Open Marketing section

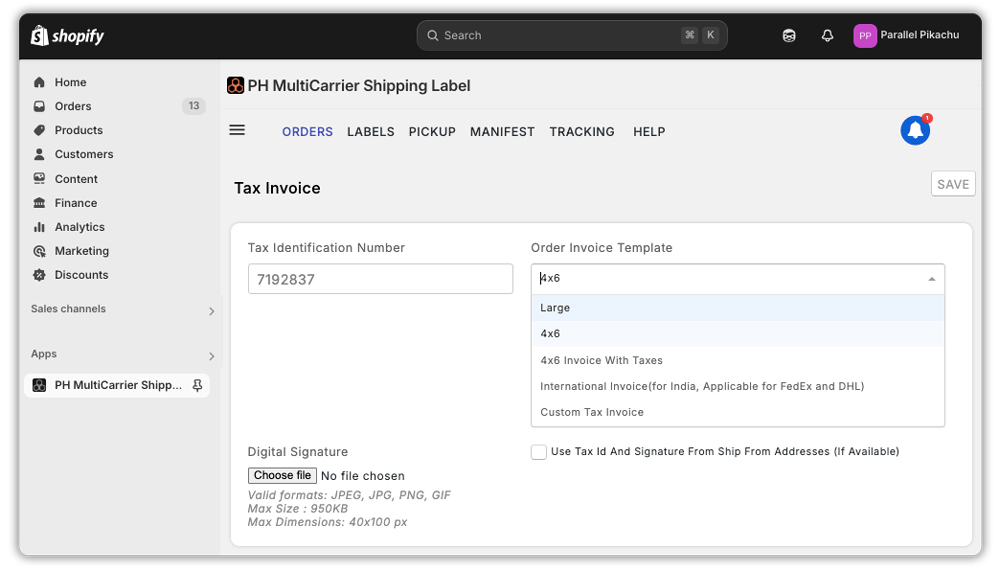82,251
